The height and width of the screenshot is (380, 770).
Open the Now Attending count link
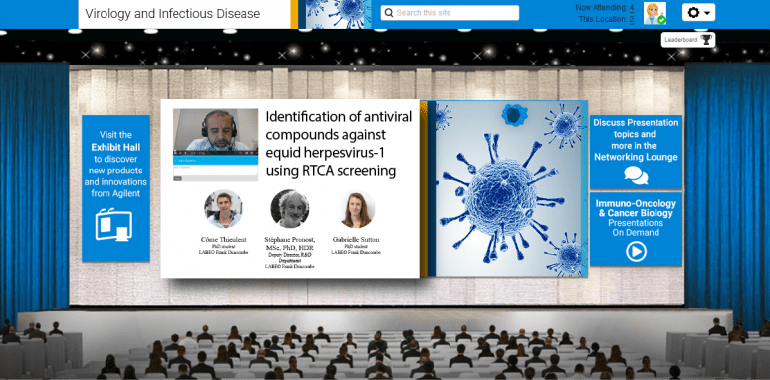coord(632,7)
